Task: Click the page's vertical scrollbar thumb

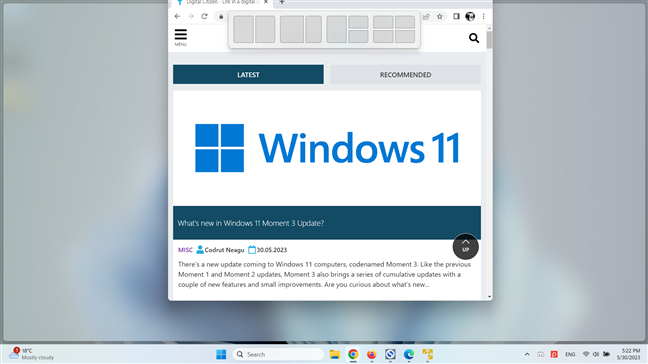Action: pyautogui.click(x=489, y=40)
